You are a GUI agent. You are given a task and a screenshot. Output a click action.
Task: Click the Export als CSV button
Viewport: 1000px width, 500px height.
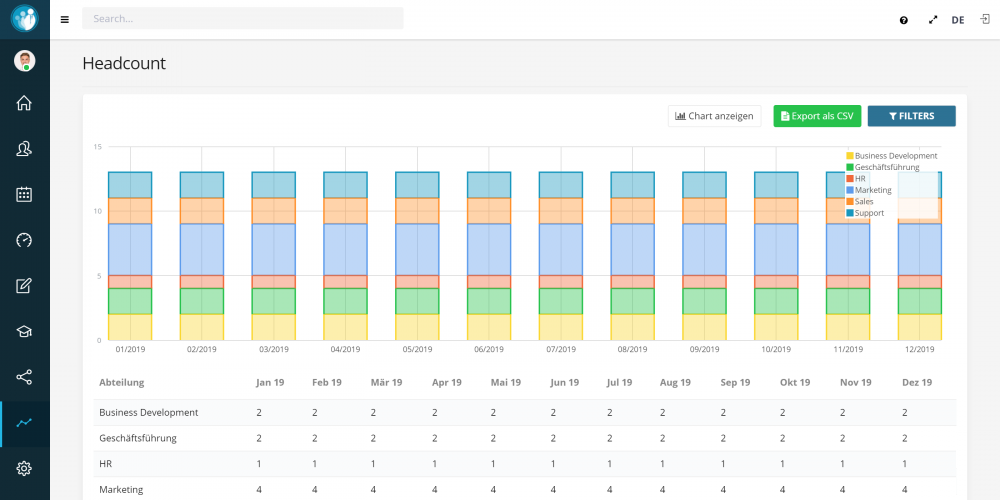click(x=818, y=116)
